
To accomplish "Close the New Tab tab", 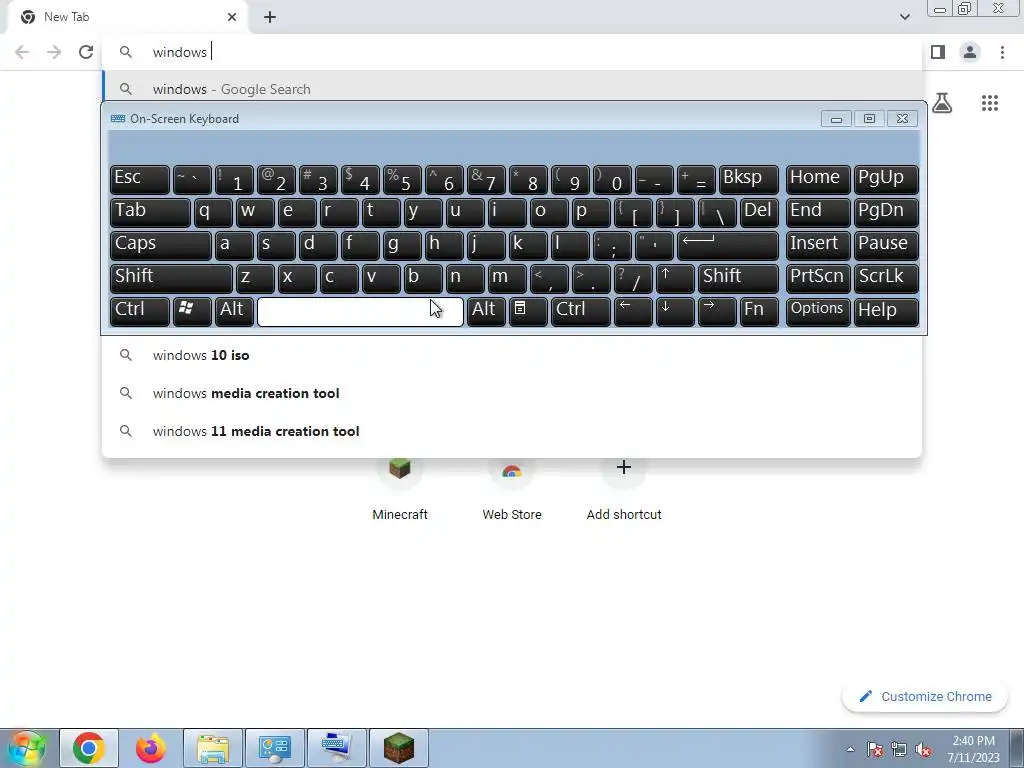I will point(232,17).
